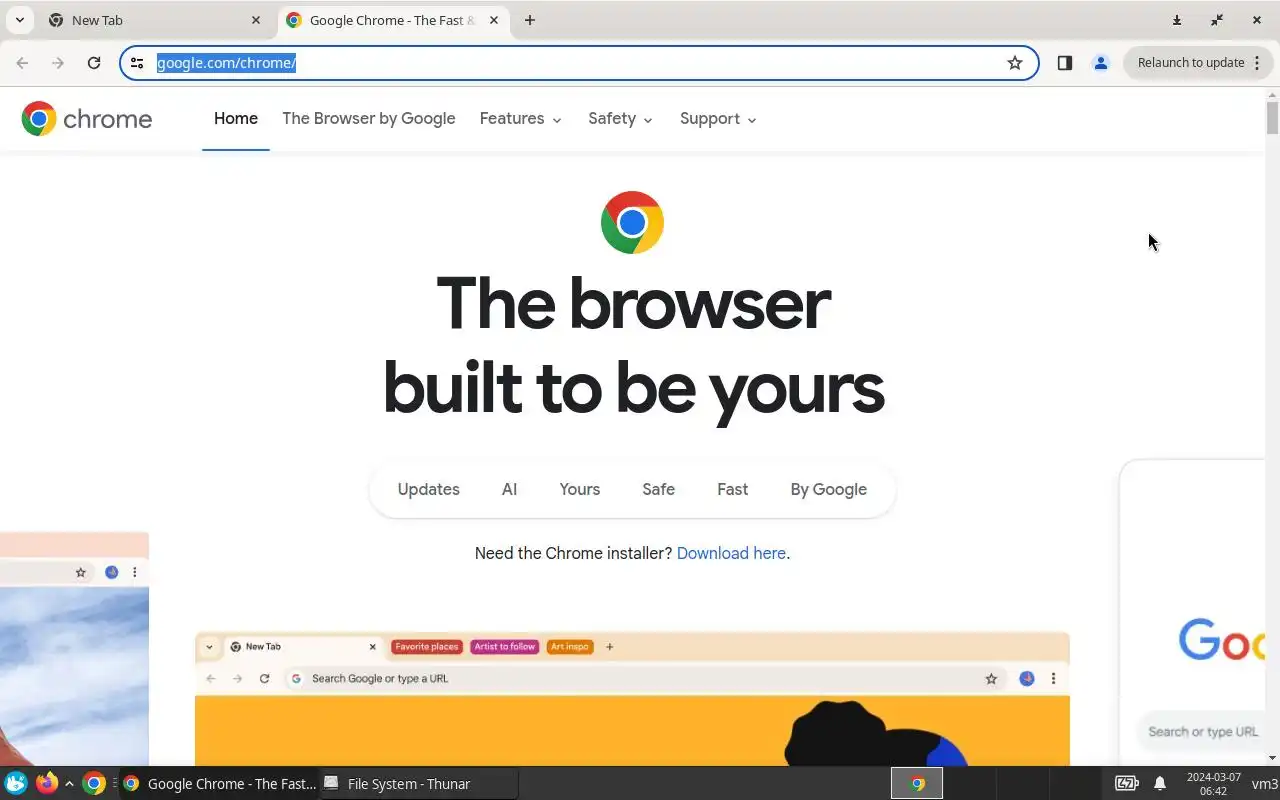Open the system applications menu in taskbar

[16, 784]
